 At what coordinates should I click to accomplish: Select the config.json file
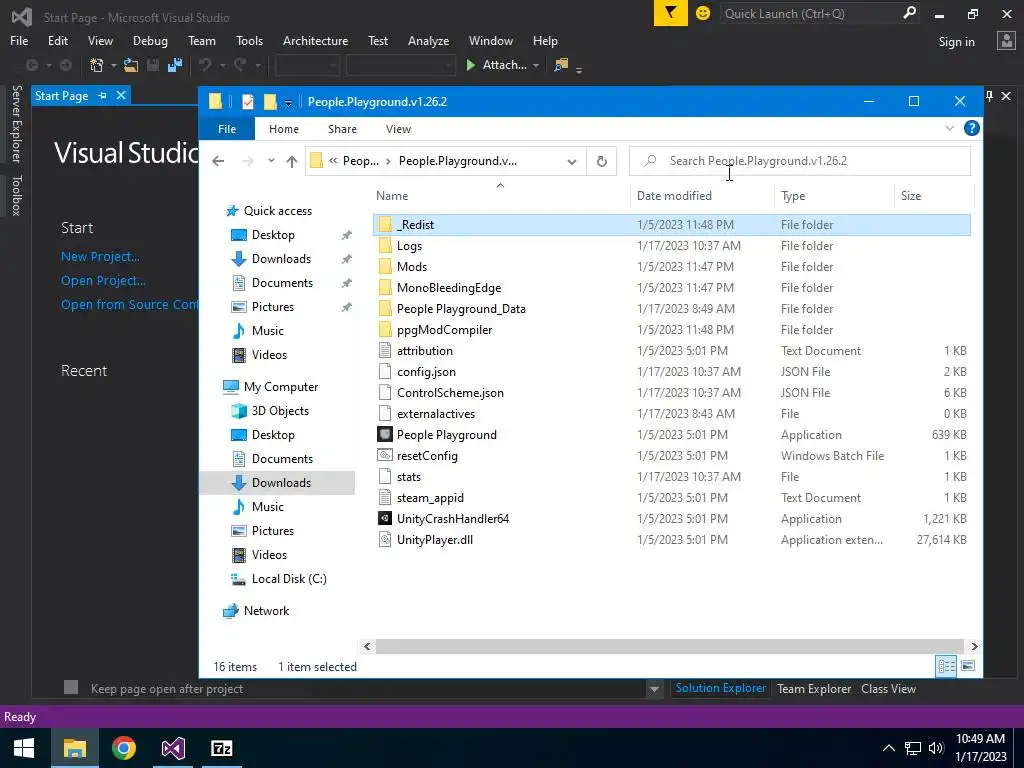point(426,372)
